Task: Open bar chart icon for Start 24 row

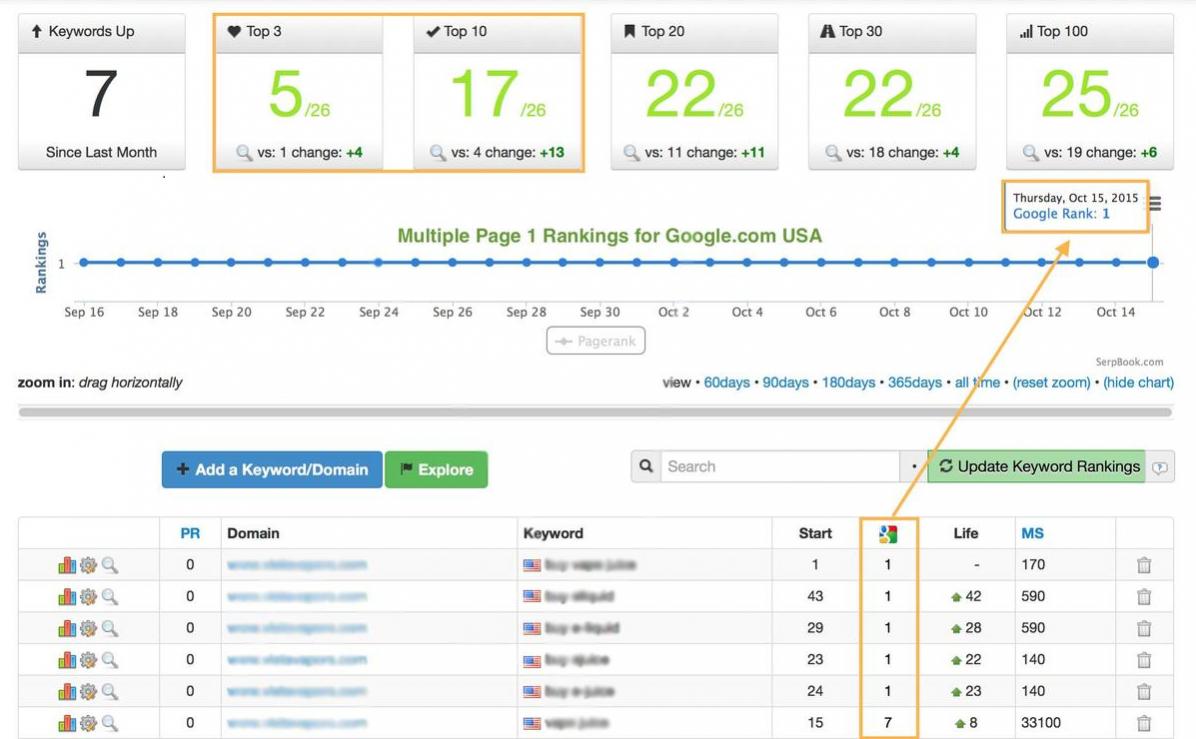Action: coord(67,692)
